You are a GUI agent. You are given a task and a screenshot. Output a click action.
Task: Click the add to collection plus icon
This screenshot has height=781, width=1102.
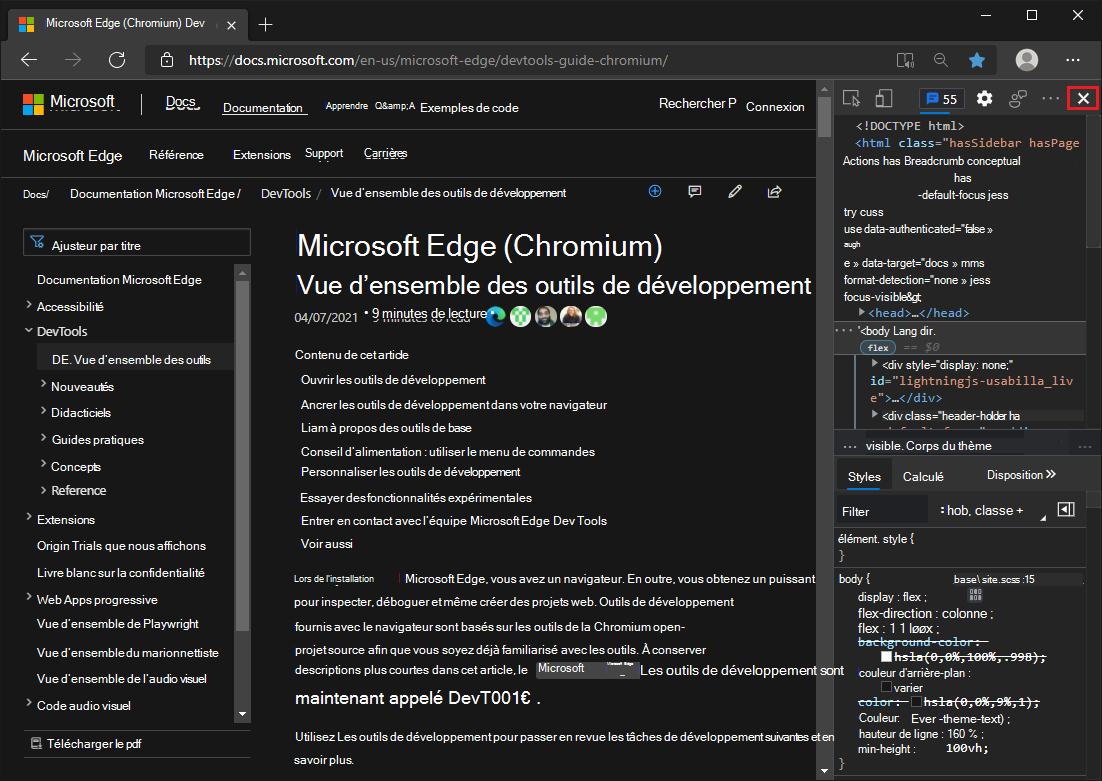pos(655,191)
